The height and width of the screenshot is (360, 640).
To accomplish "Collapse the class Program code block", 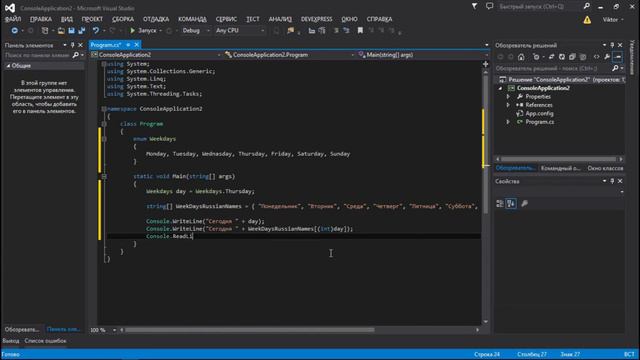I will [104, 124].
